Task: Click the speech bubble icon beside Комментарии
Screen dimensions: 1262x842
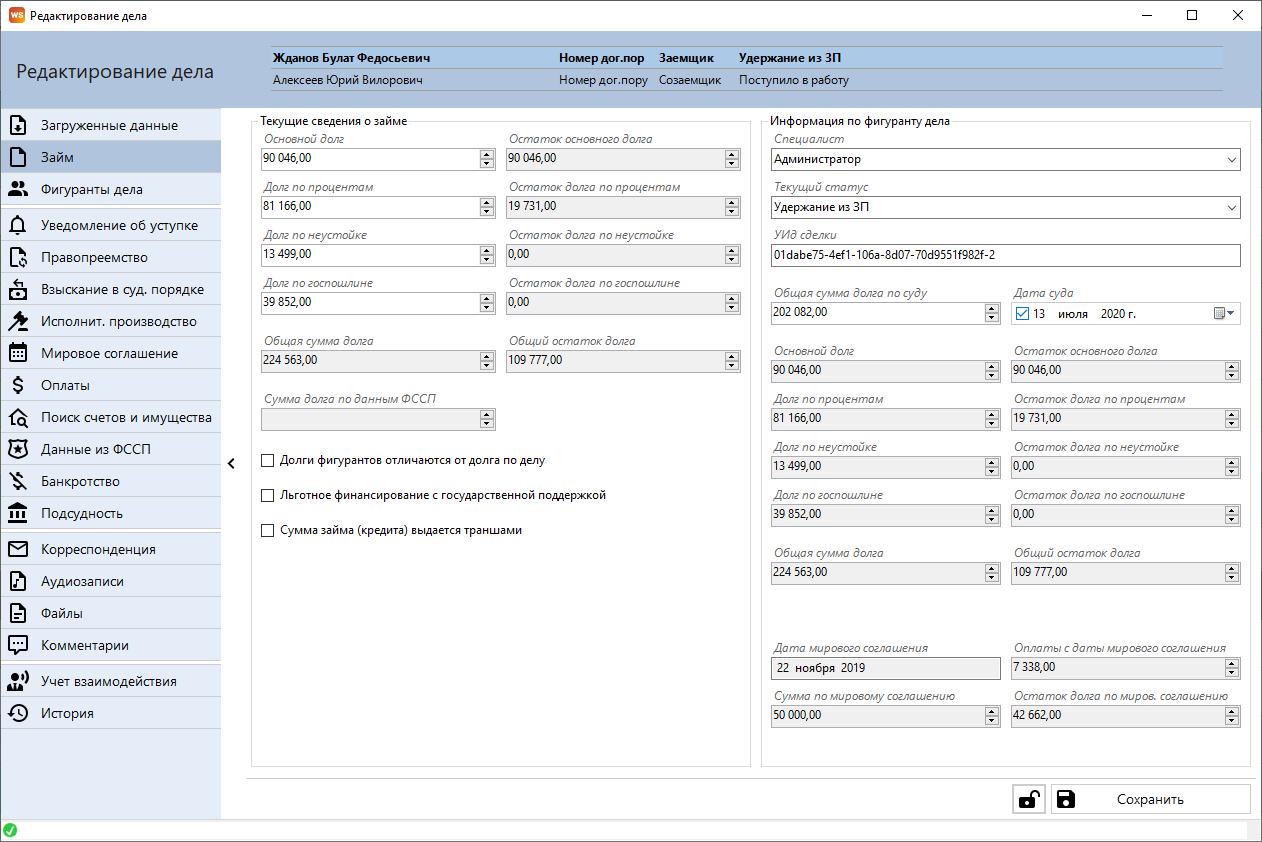Action: point(18,645)
